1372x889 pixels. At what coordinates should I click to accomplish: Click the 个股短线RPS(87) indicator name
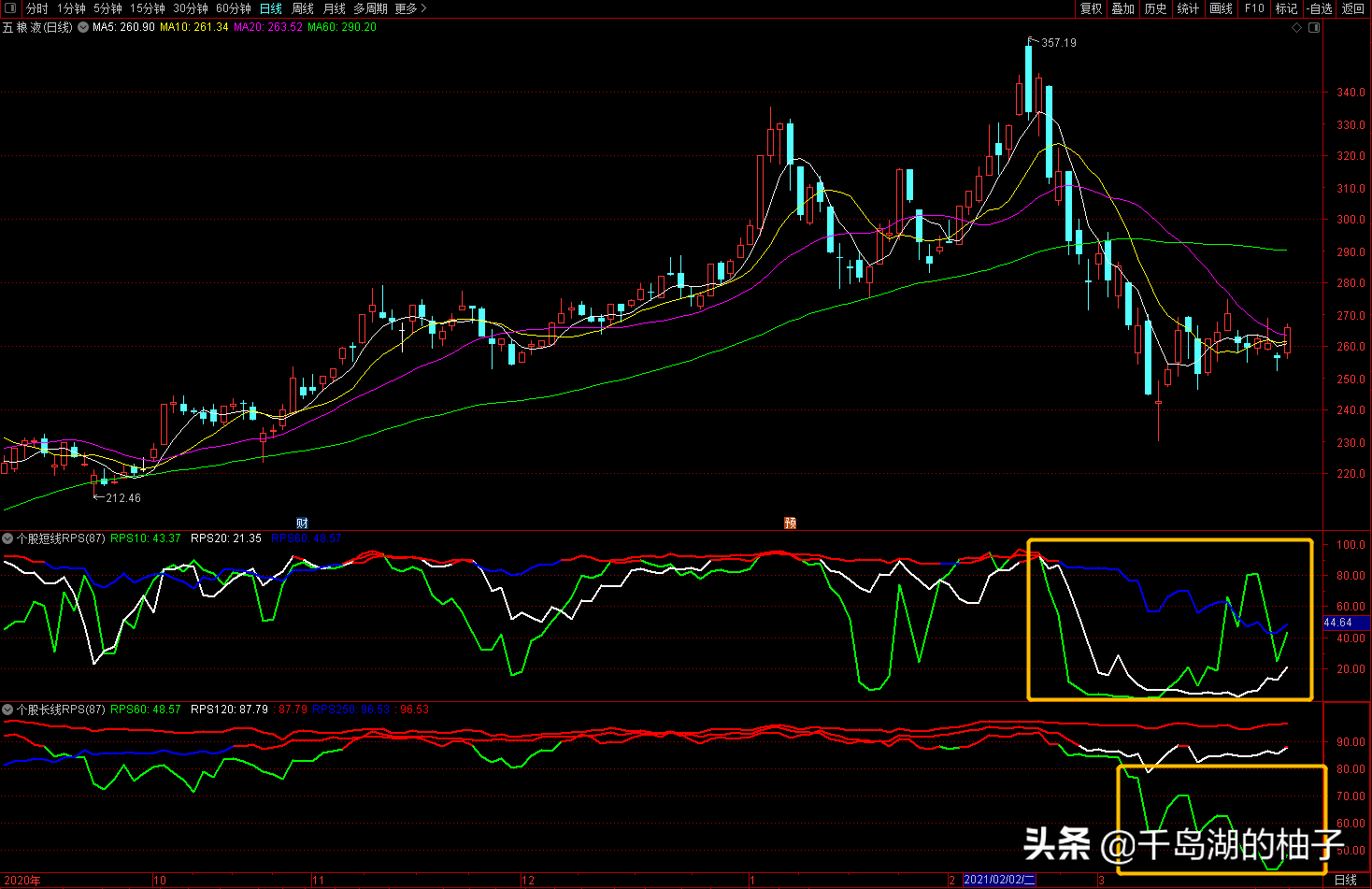tap(61, 538)
